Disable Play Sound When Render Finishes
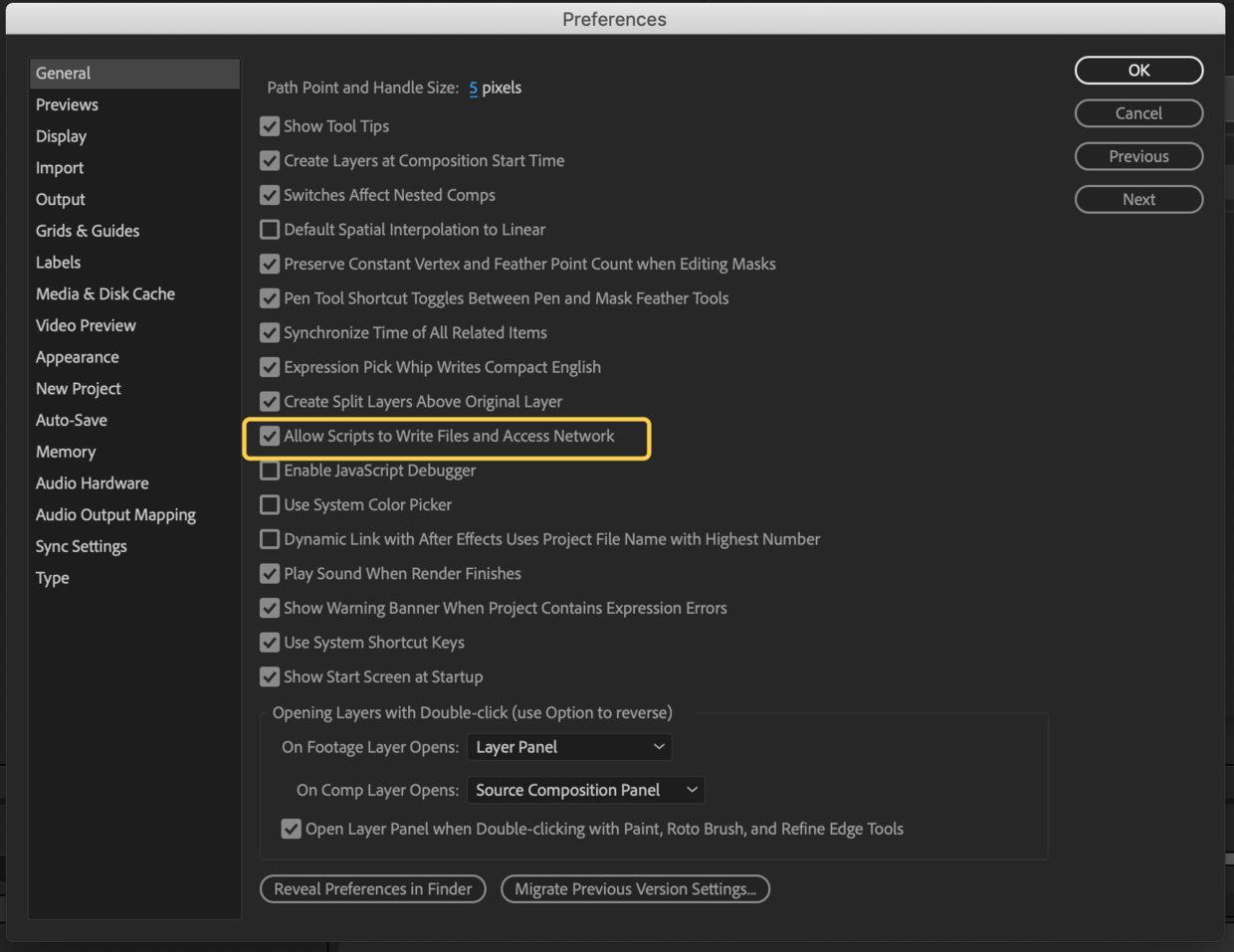Screen dimensions: 1234x952 270,574
